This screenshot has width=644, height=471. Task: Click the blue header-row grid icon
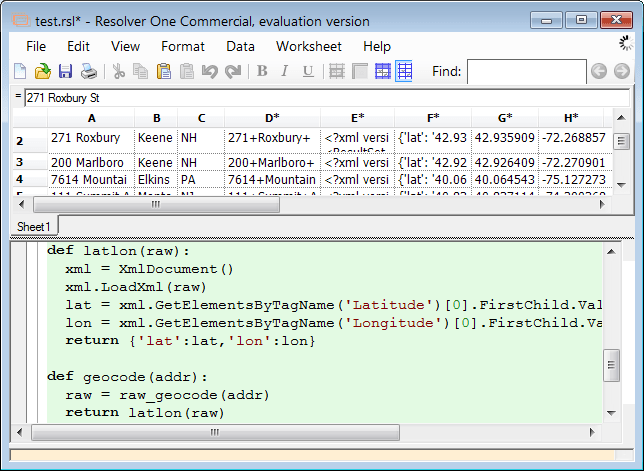coord(383,71)
